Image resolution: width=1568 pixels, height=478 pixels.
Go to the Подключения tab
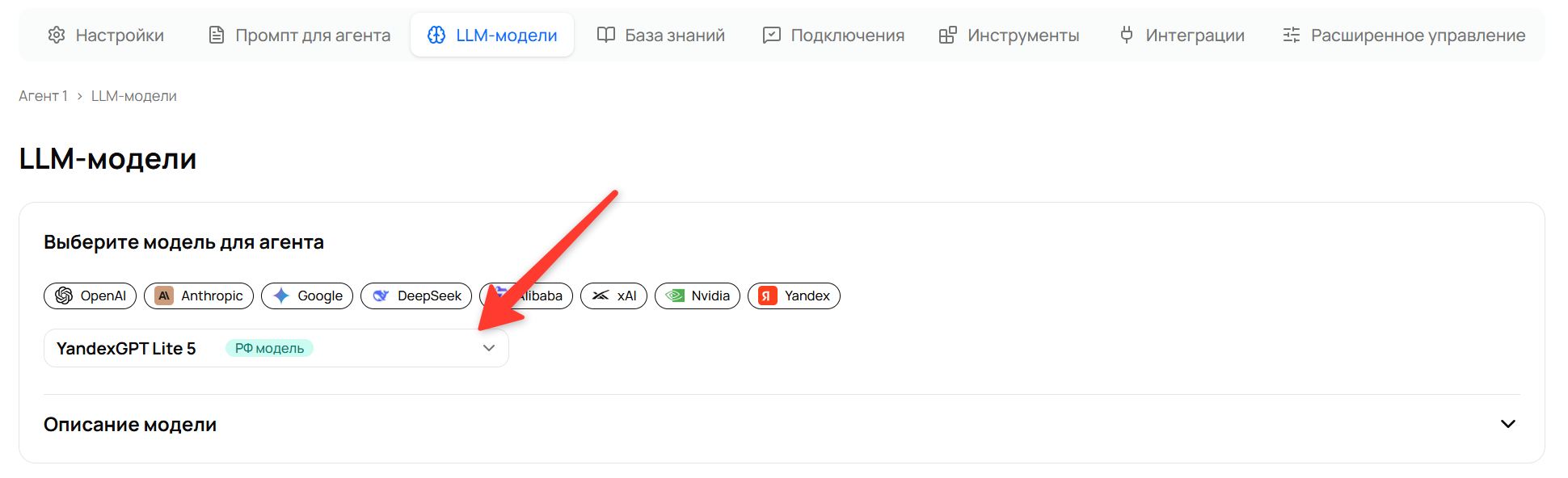pos(833,35)
